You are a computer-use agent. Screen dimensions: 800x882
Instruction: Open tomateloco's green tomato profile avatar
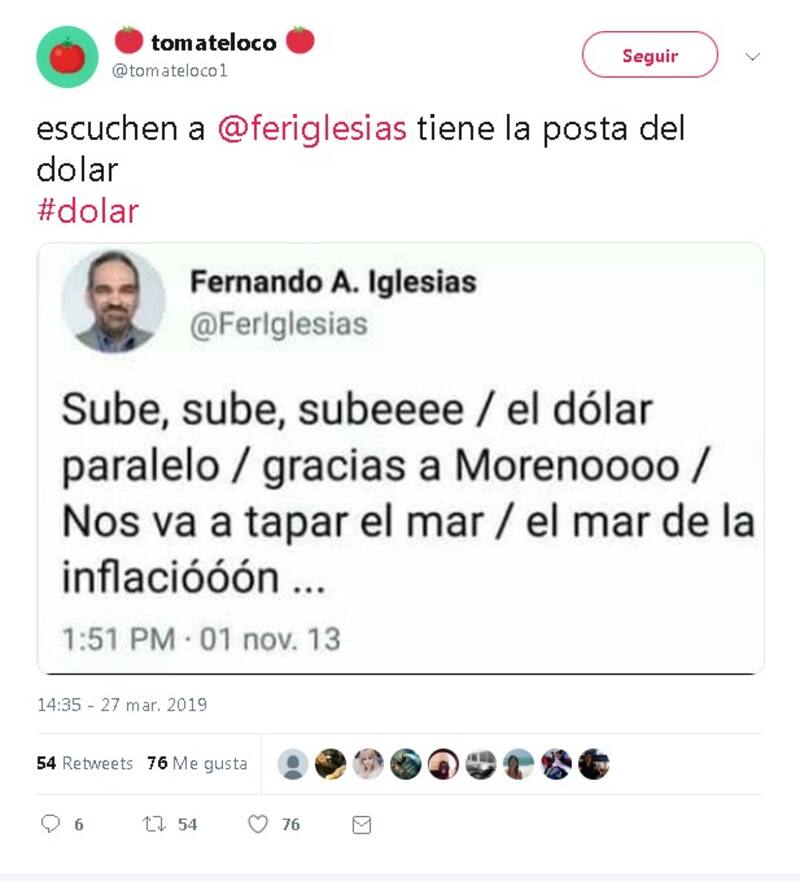coord(68,57)
